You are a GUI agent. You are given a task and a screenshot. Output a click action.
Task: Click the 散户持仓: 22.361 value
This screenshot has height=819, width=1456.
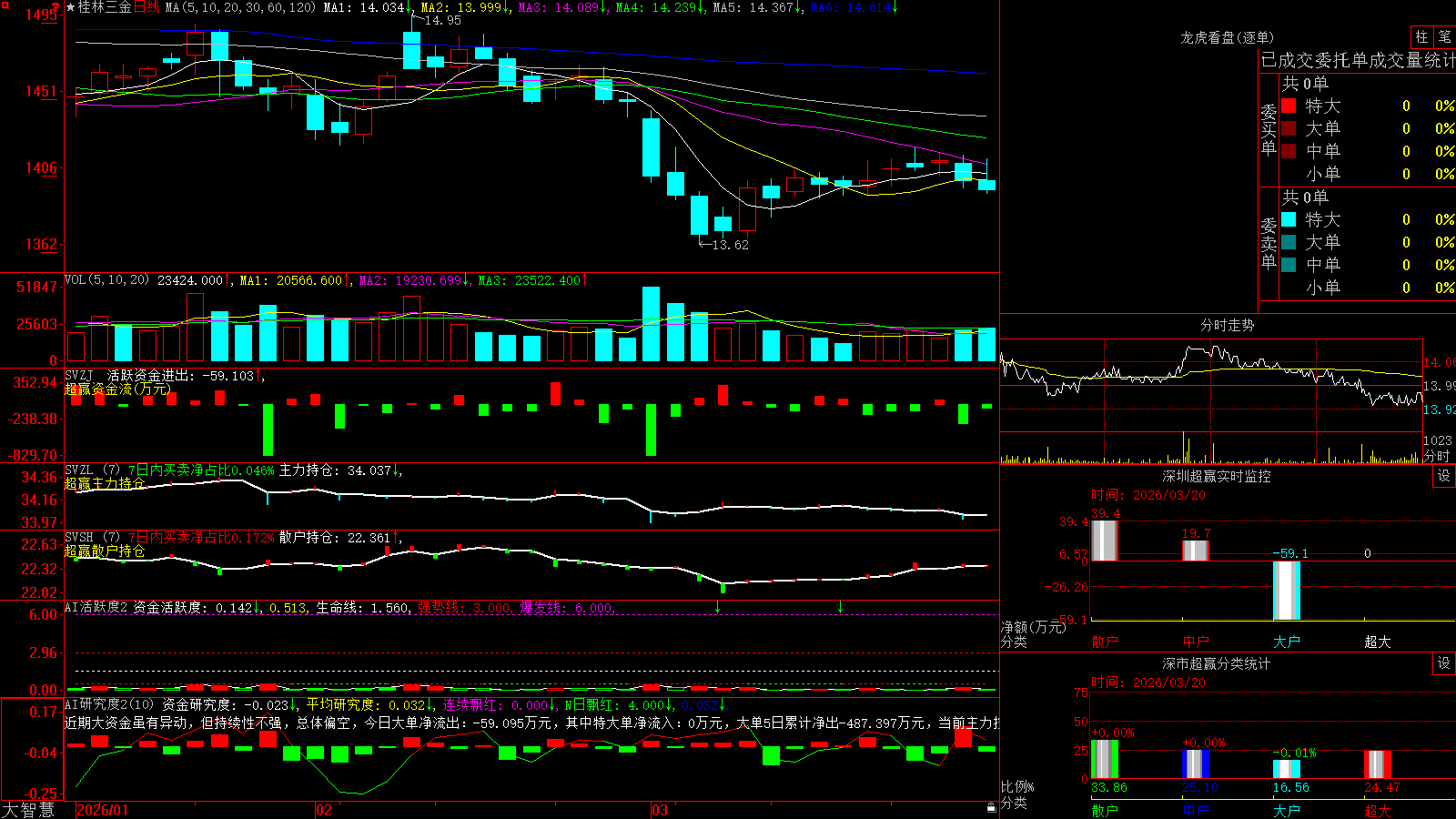(x=339, y=537)
